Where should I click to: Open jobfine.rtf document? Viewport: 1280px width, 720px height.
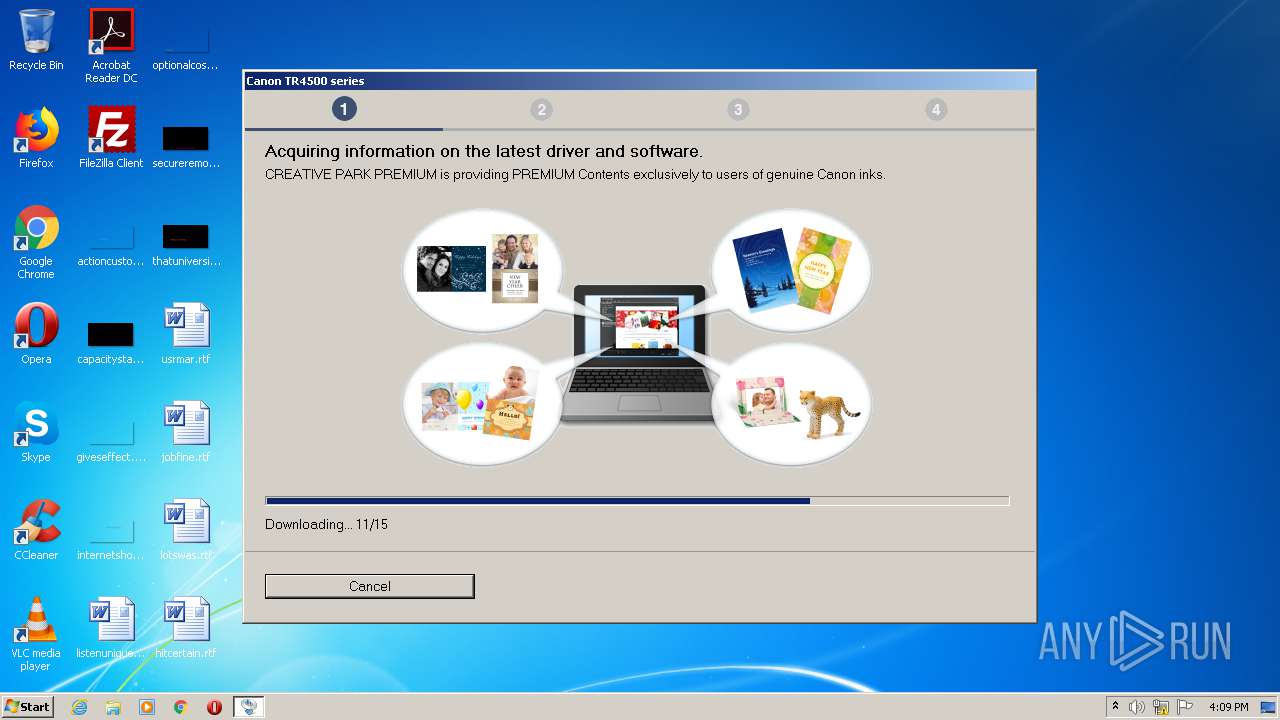185,432
